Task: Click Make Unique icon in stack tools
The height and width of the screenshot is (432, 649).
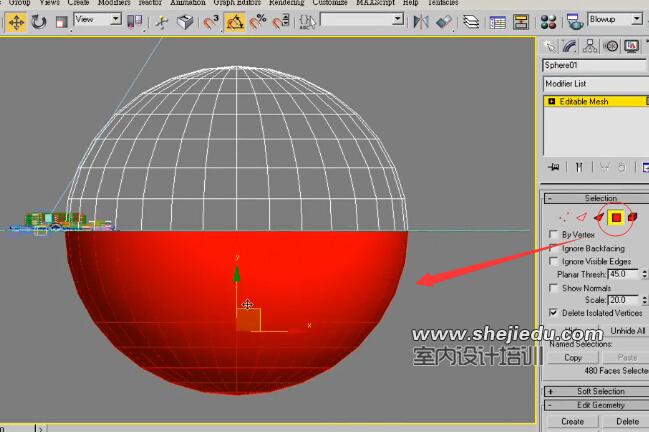Action: [x=604, y=167]
